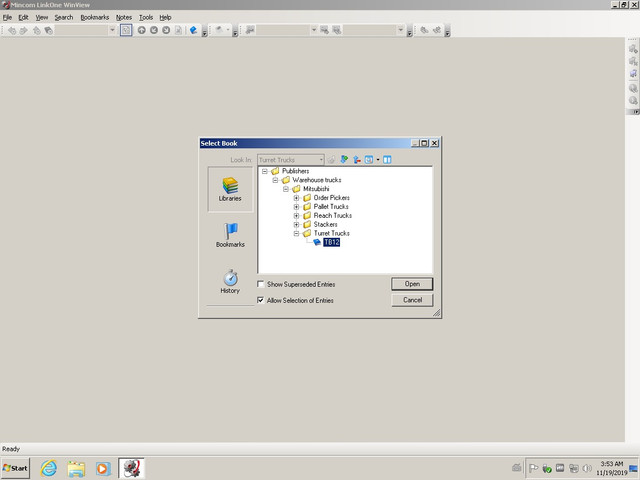The width and height of the screenshot is (640, 480).
Task: Click the next-page circular arrow toolbar icon
Action: pyautogui.click(x=166, y=30)
